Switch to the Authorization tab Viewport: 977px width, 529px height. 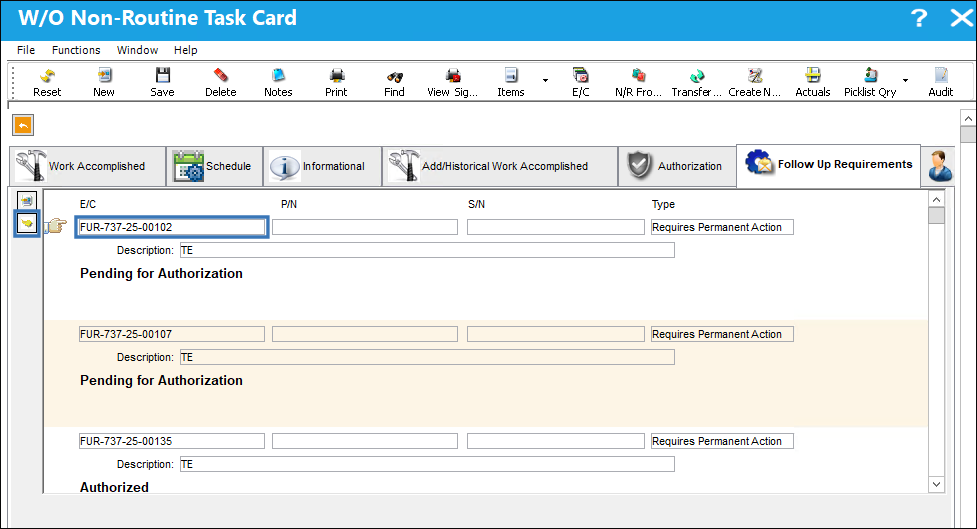pyautogui.click(x=677, y=166)
